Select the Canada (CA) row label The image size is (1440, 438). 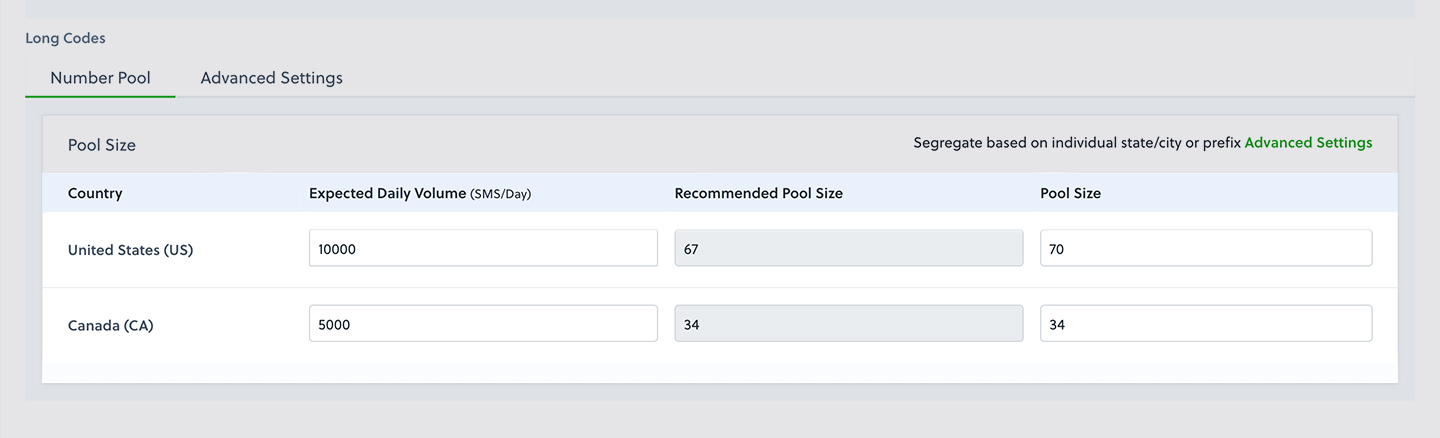pyautogui.click(x=110, y=325)
